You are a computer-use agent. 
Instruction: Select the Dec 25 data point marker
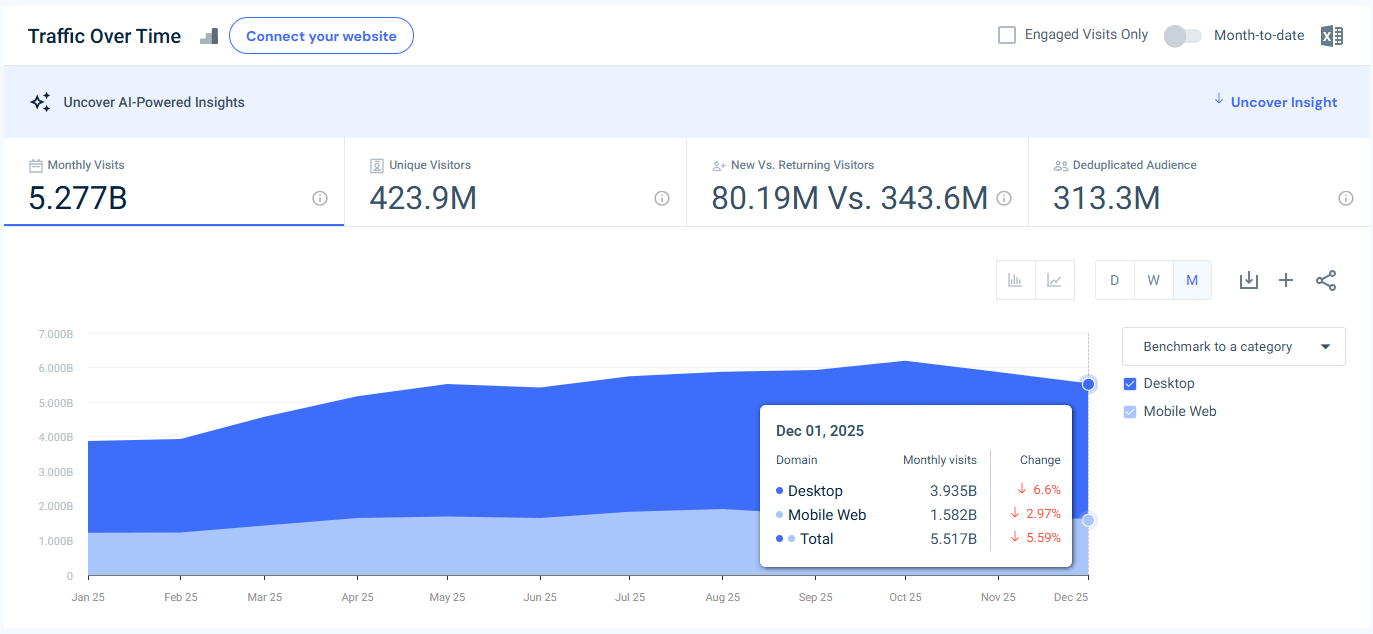pos(1087,383)
